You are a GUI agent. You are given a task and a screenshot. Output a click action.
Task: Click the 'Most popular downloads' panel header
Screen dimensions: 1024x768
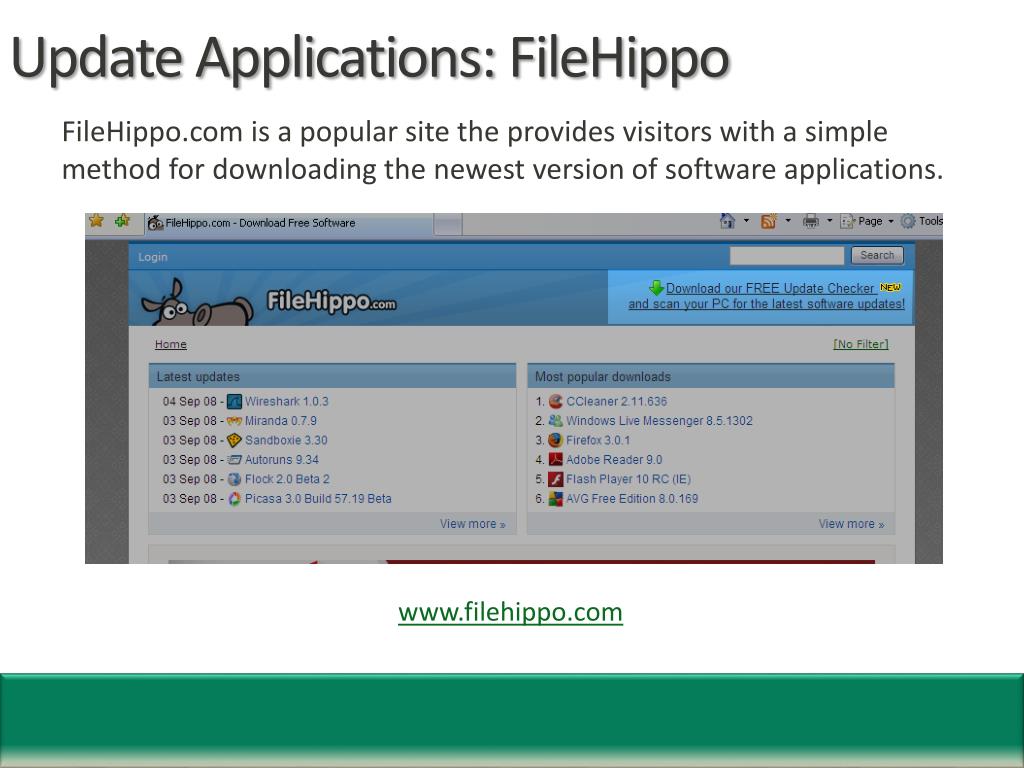711,376
